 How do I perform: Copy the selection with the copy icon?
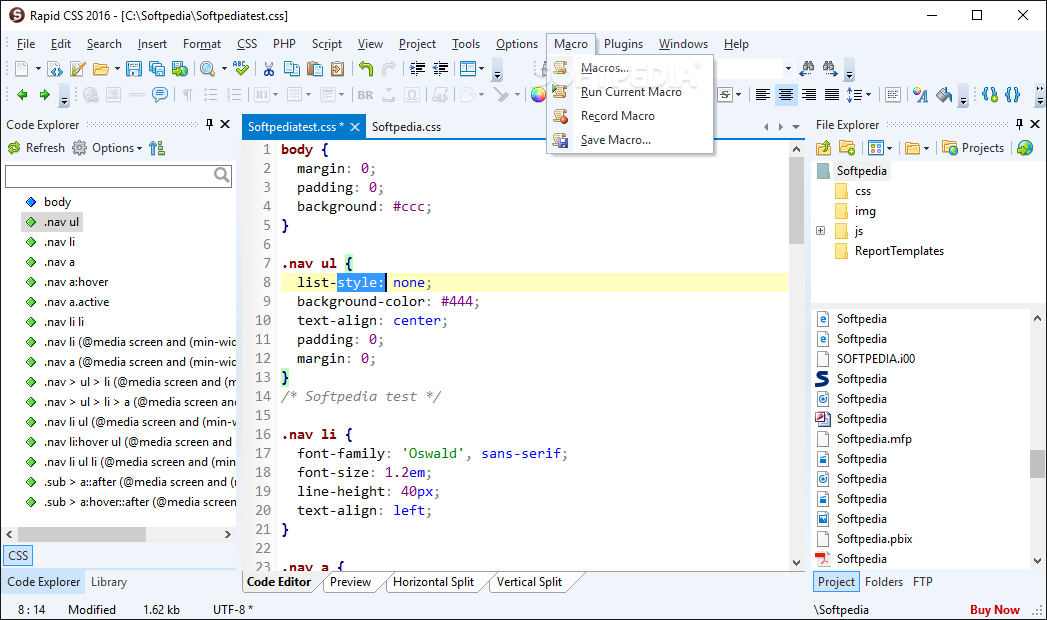point(292,69)
